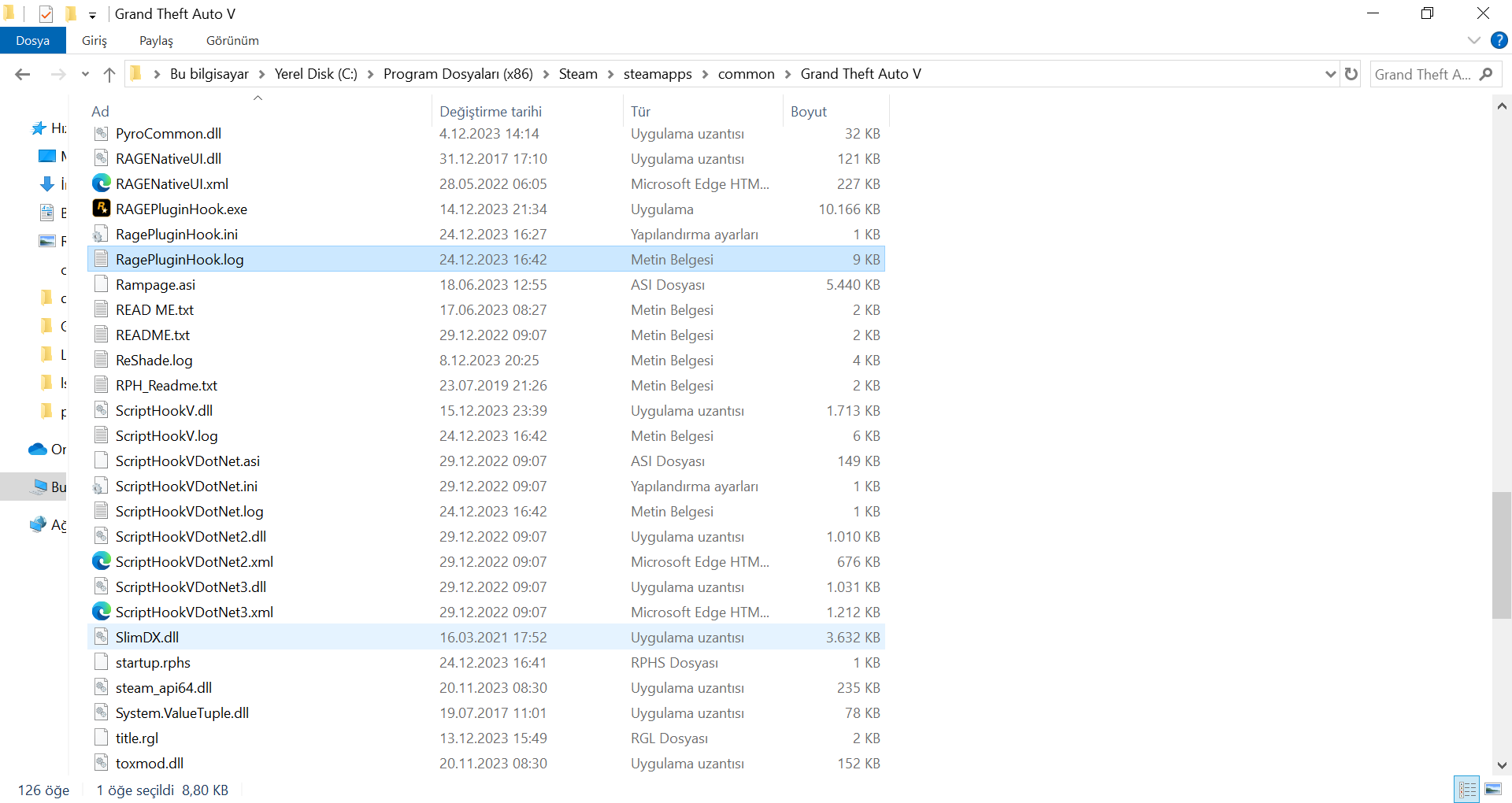This screenshot has height=803, width=1512.
Task: Sort files by the Boyut column header
Action: (809, 111)
